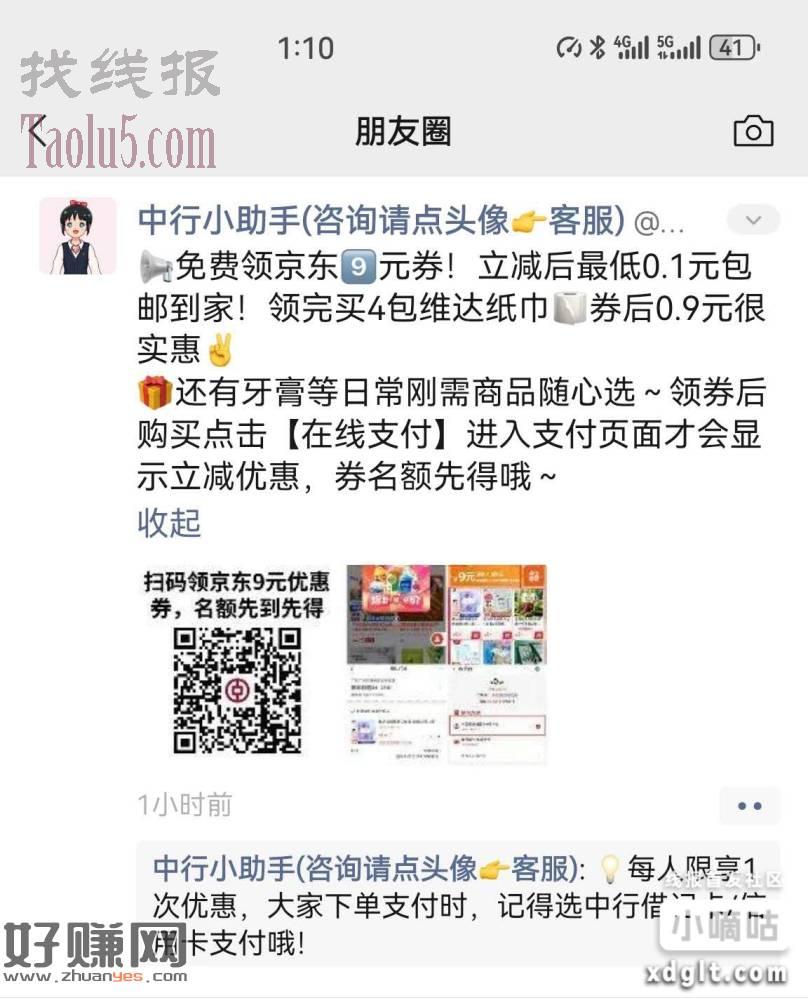
Task: Tap the 4G signal strength icon
Action: (631, 48)
